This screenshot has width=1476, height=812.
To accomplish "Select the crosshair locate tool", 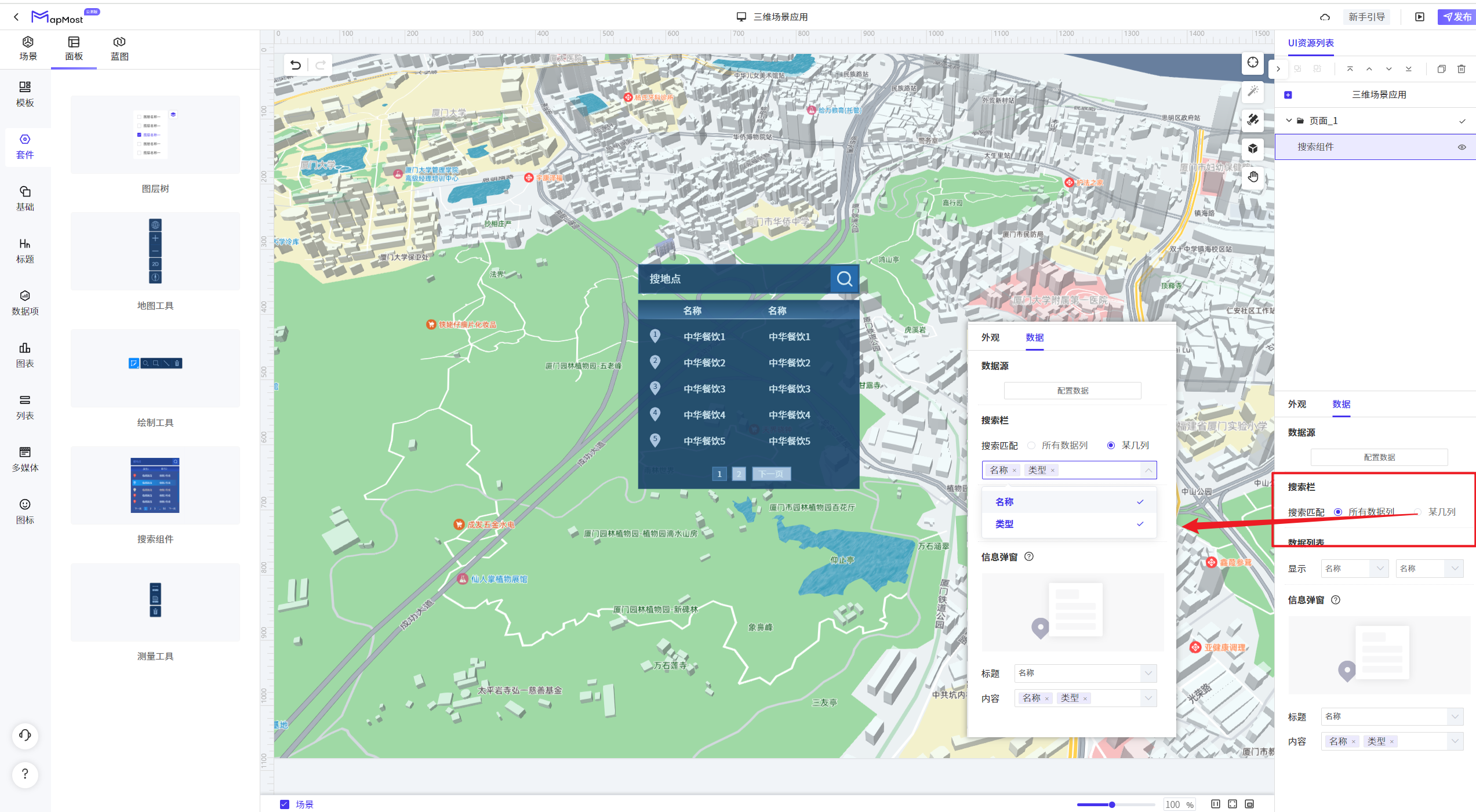I will tap(1253, 63).
